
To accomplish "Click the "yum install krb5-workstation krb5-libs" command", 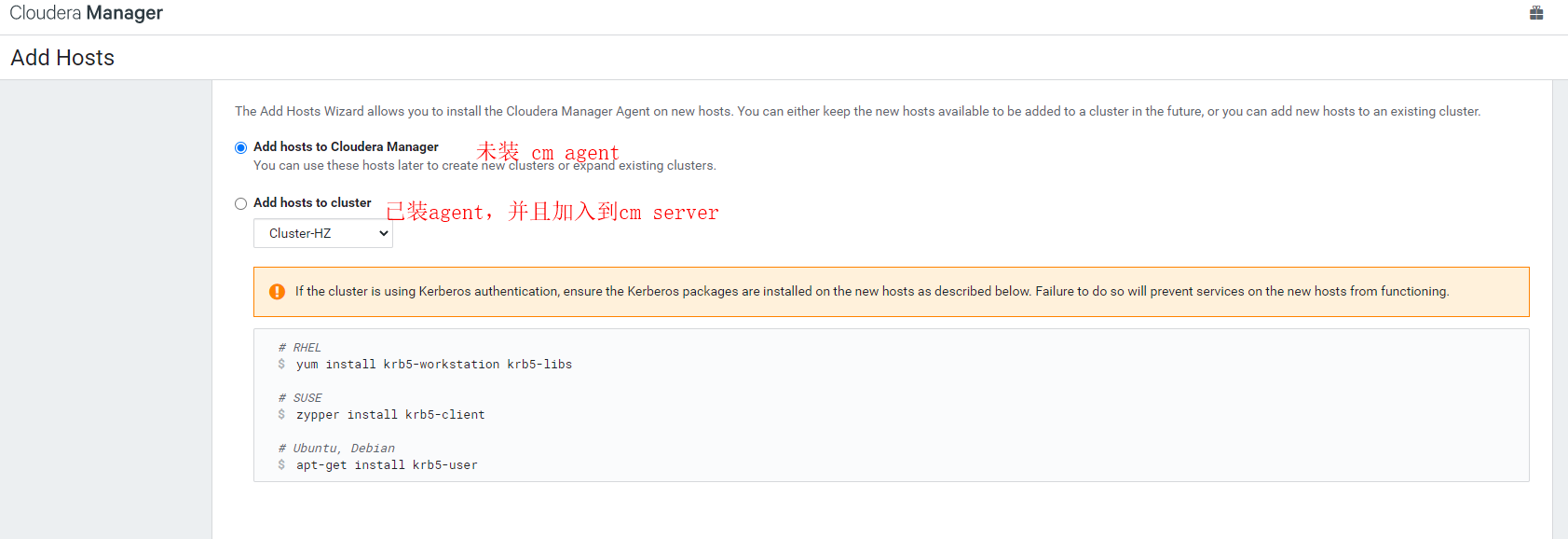I will pos(434,365).
